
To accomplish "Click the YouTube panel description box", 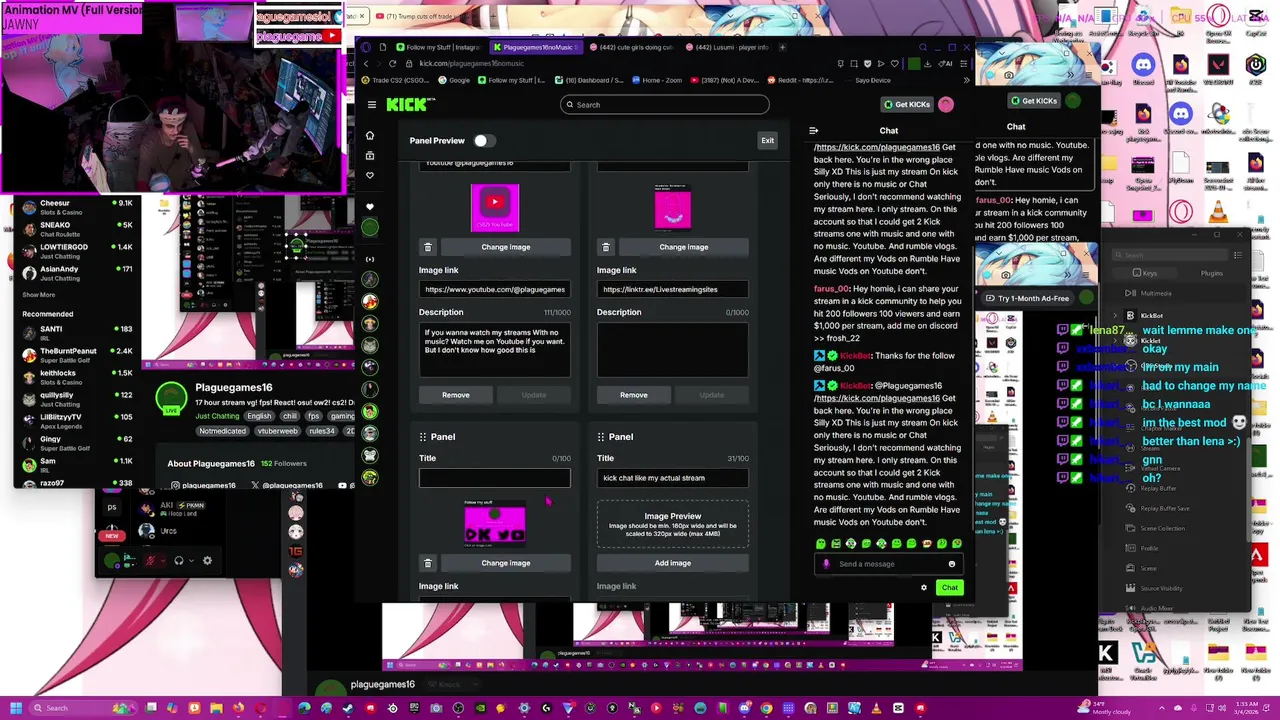I will [x=495, y=350].
